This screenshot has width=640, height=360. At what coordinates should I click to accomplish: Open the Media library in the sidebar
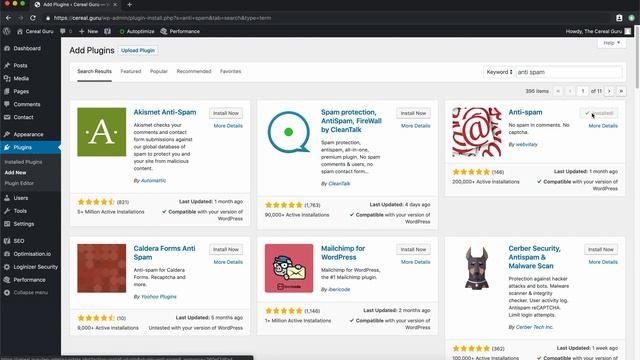[21, 78]
